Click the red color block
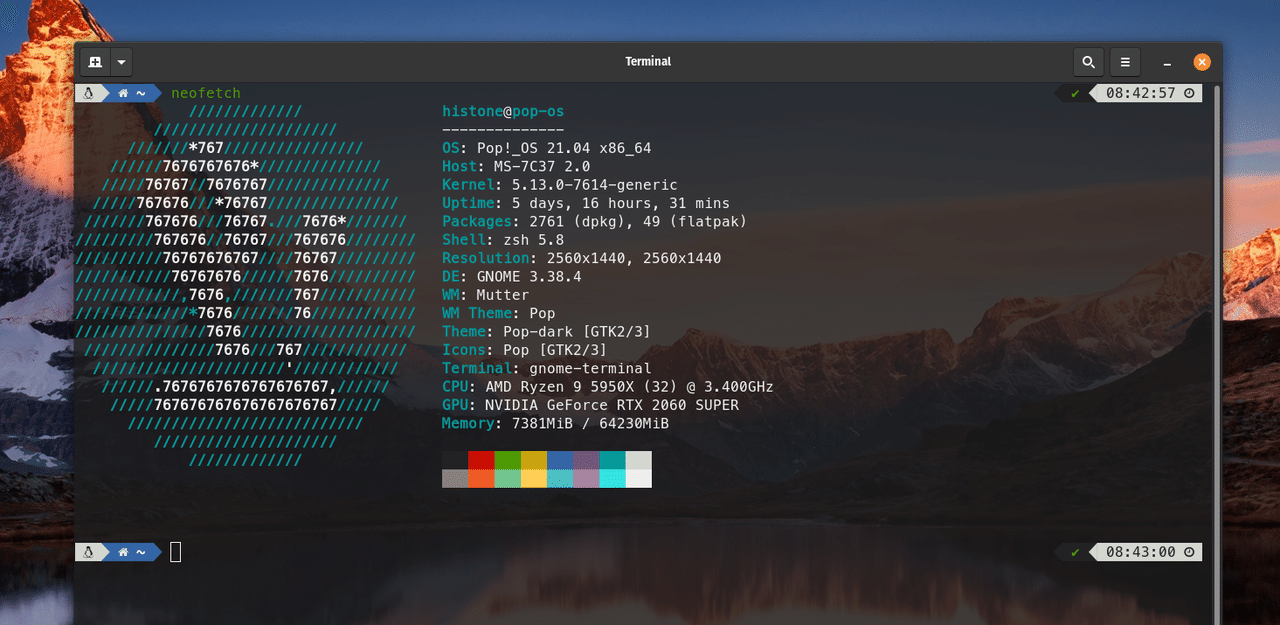This screenshot has height=625, width=1280. [x=481, y=460]
